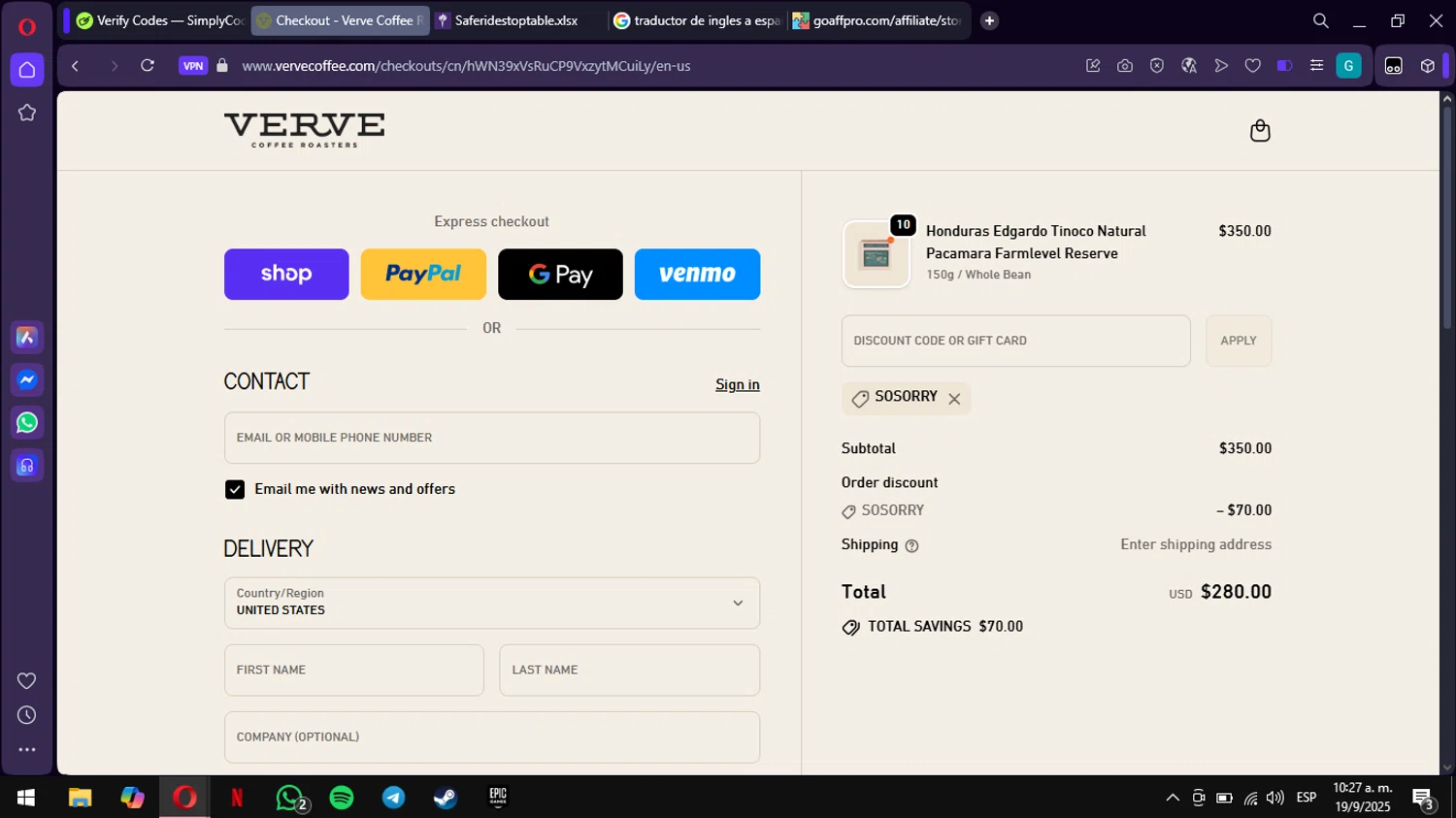The height and width of the screenshot is (818, 1456).
Task: Reload the checkout page
Action: 148,66
